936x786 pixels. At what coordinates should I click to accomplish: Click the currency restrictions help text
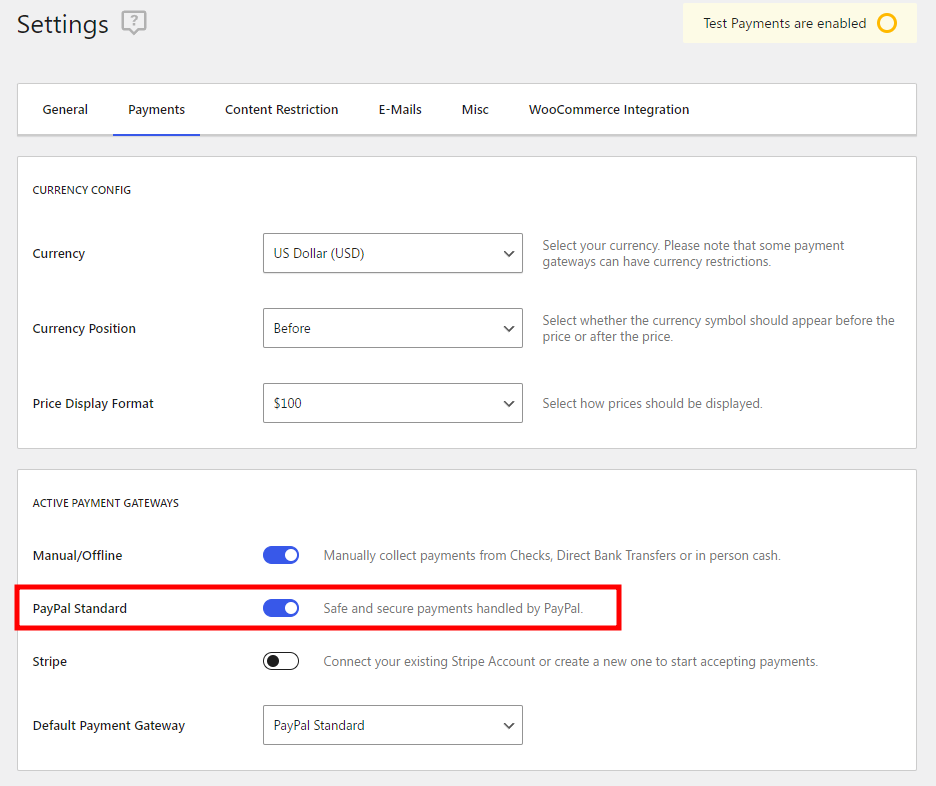tap(693, 254)
